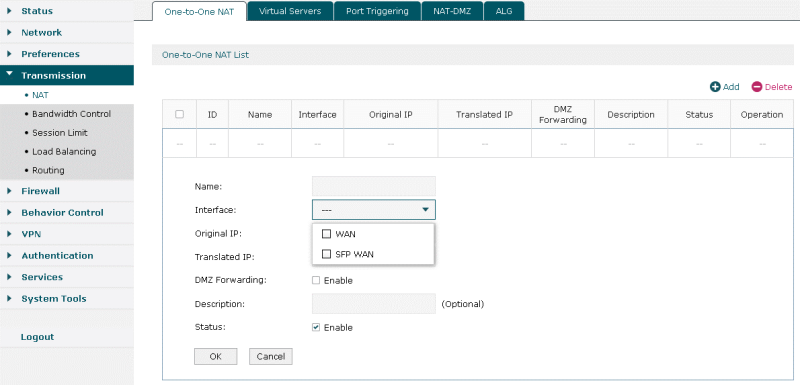
Task: Click the Behavior Control menu label
Action: [62, 212]
